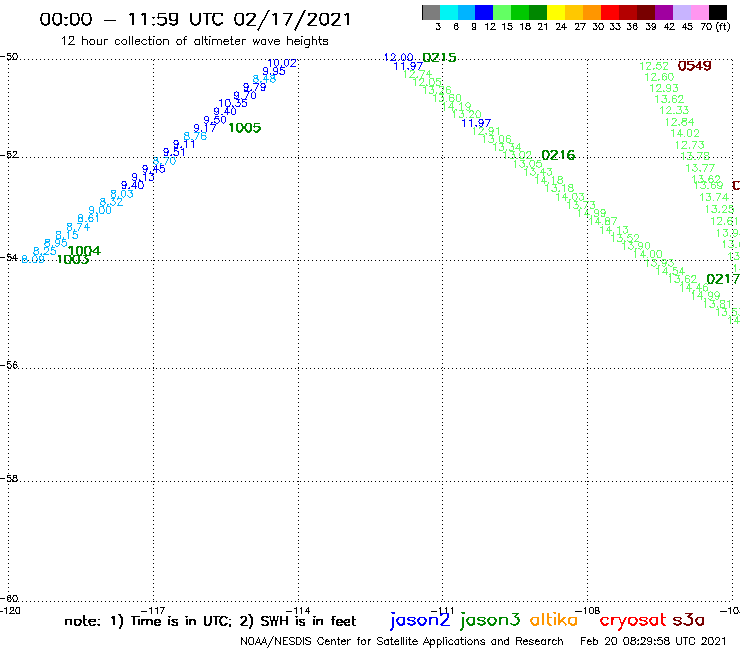Click '12 hour collection of altimeter wave heights'
Image resolution: width=740 pixels, height=650 pixels.
[x=194, y=41]
